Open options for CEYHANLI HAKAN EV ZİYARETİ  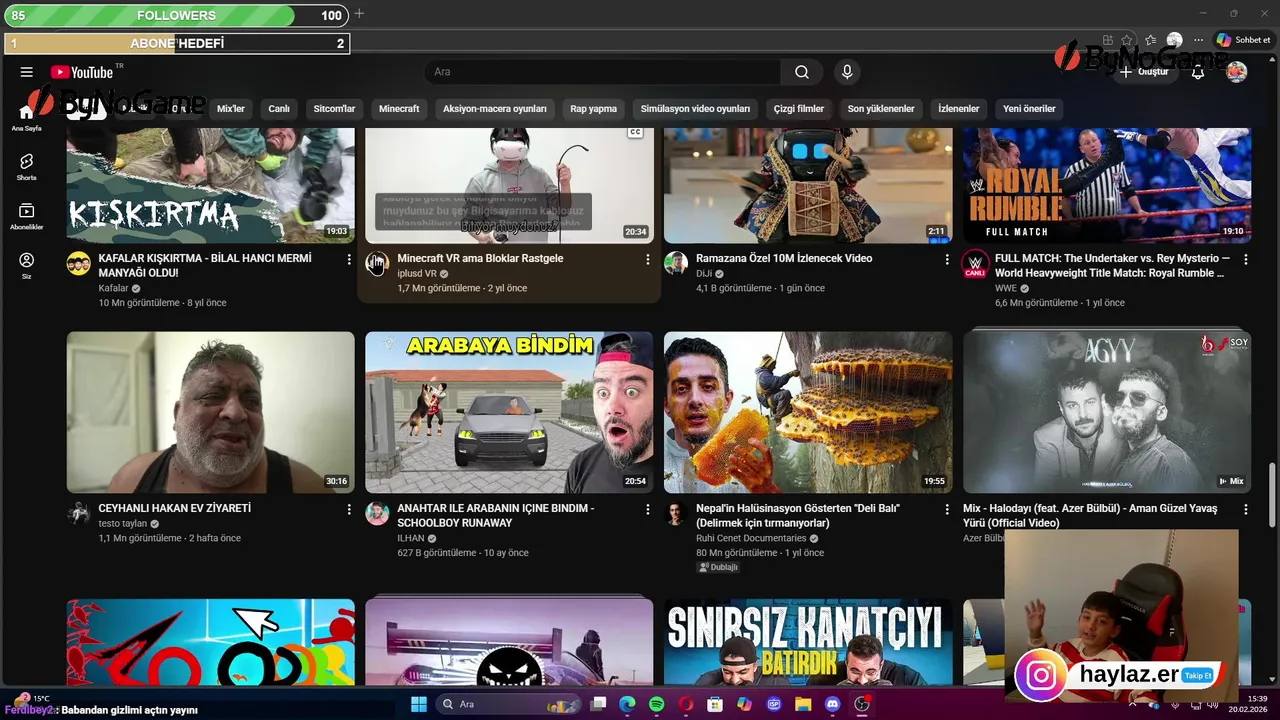coord(349,509)
